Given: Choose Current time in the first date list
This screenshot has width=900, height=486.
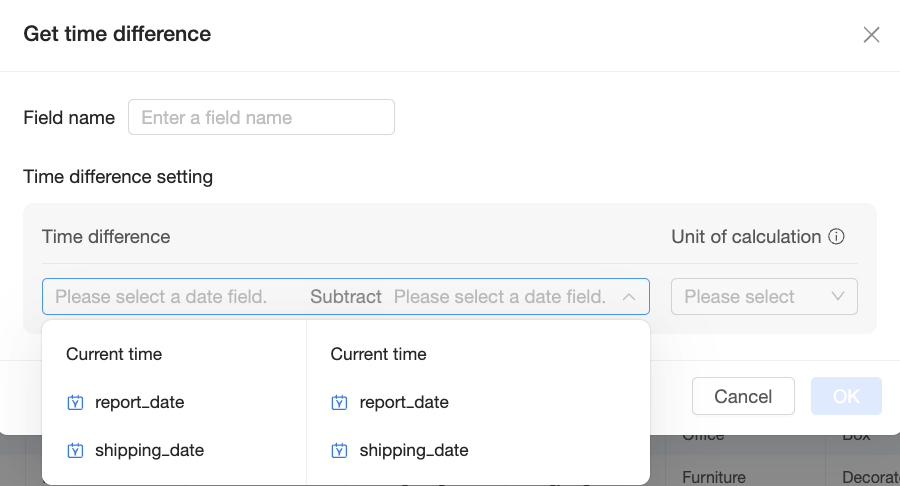Looking at the screenshot, I should [114, 354].
